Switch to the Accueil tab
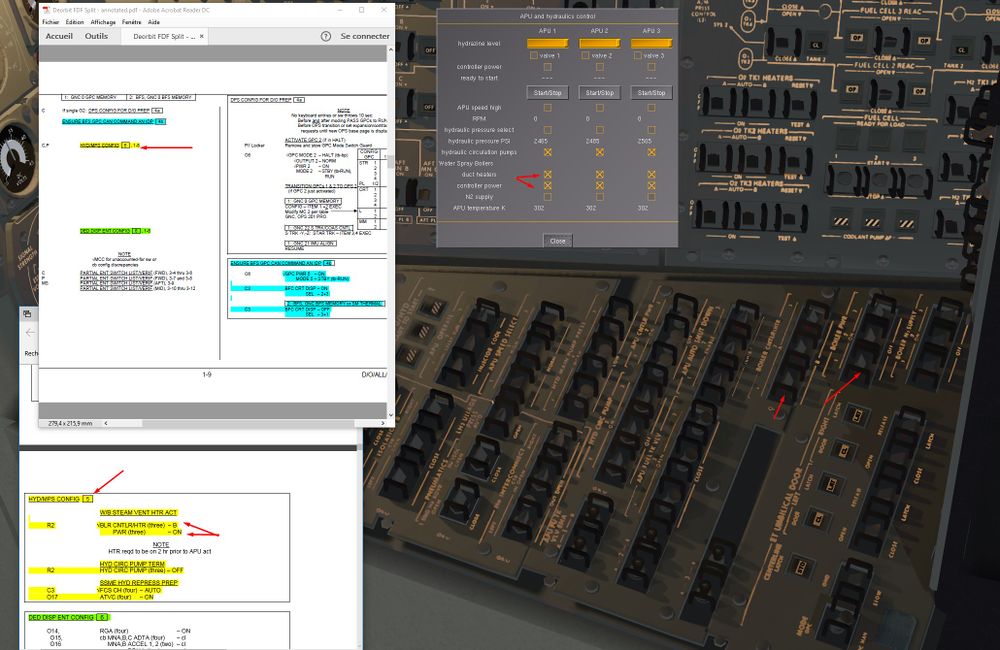 click(x=59, y=36)
